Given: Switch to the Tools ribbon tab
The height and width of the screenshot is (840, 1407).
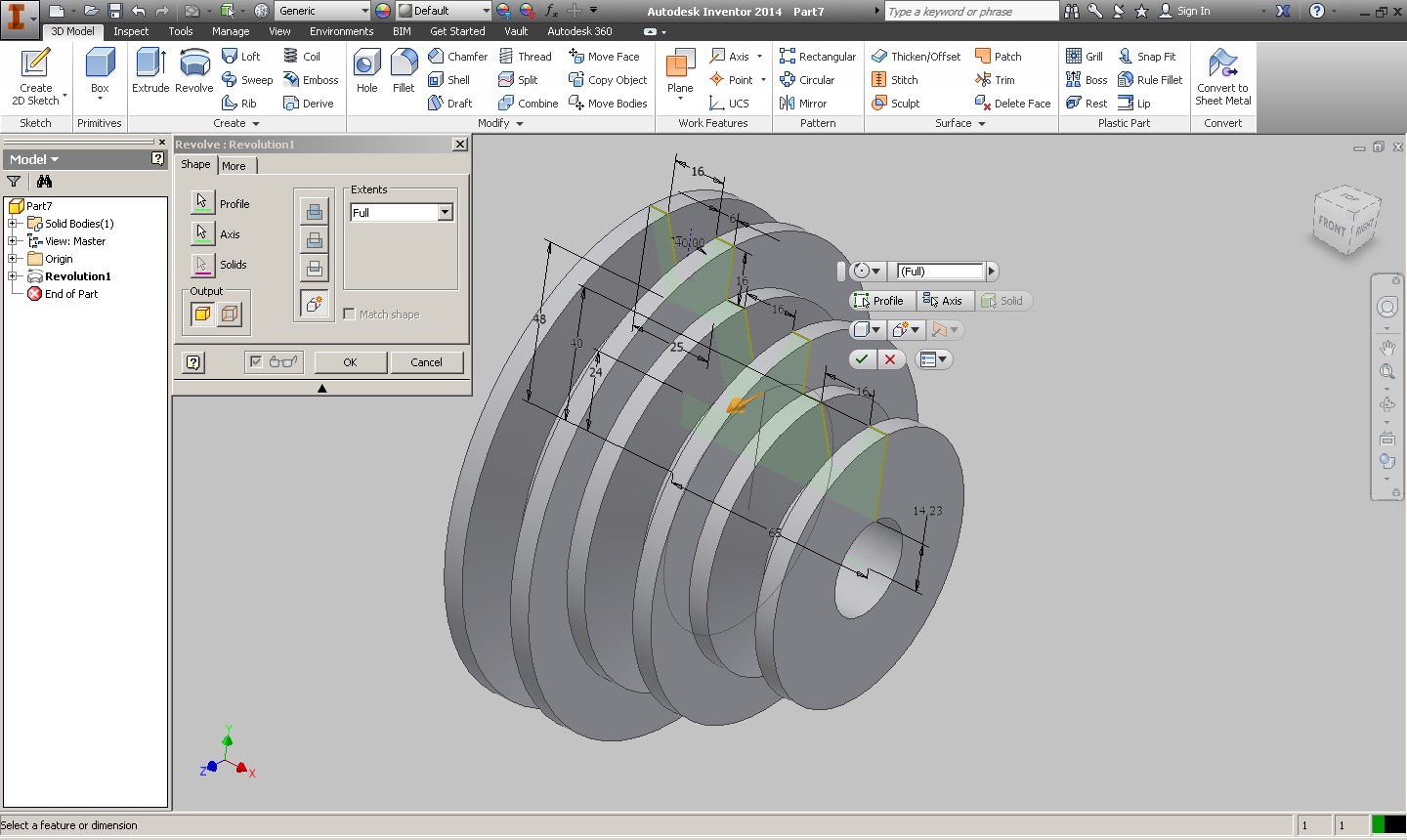Looking at the screenshot, I should [x=181, y=31].
